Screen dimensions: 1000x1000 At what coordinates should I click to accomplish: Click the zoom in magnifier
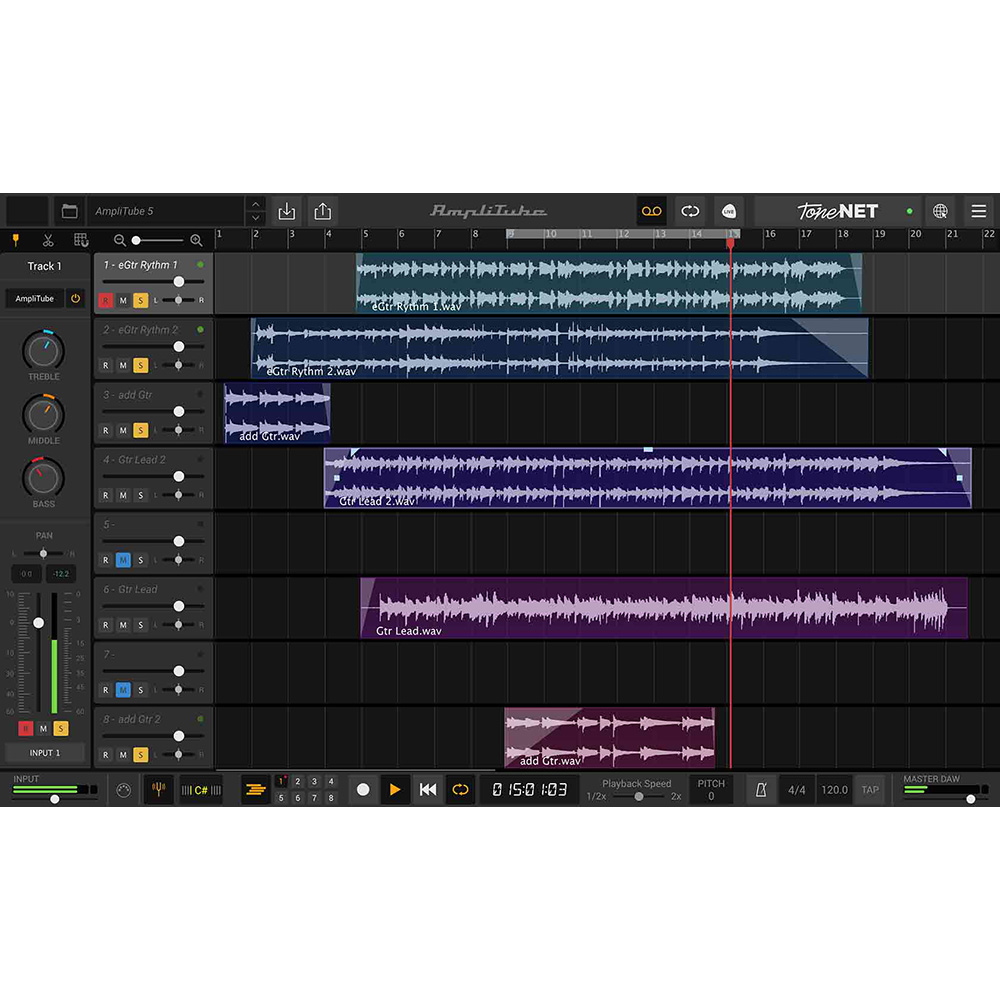(x=196, y=240)
